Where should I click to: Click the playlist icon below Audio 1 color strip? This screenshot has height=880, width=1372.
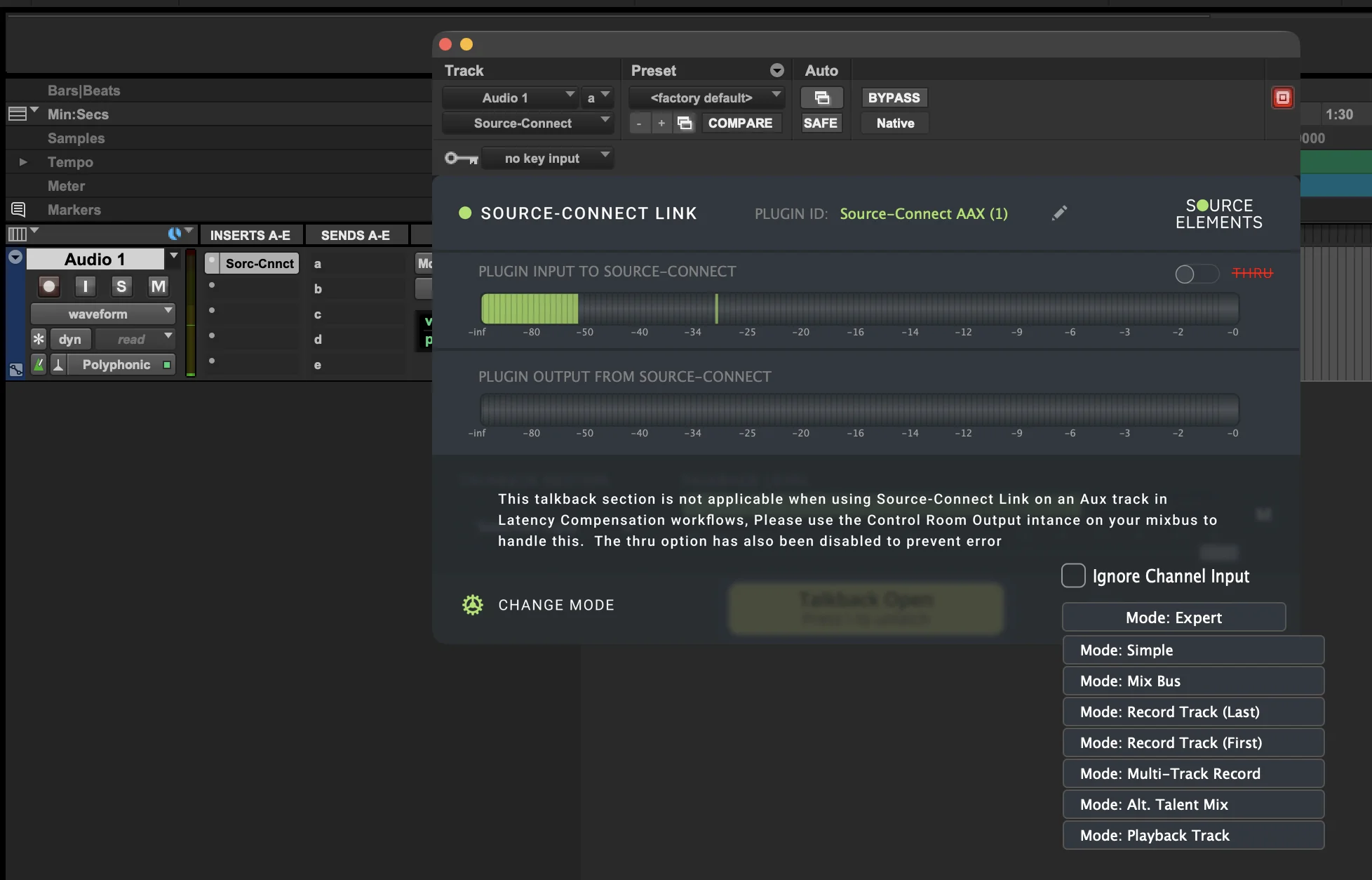[15, 370]
